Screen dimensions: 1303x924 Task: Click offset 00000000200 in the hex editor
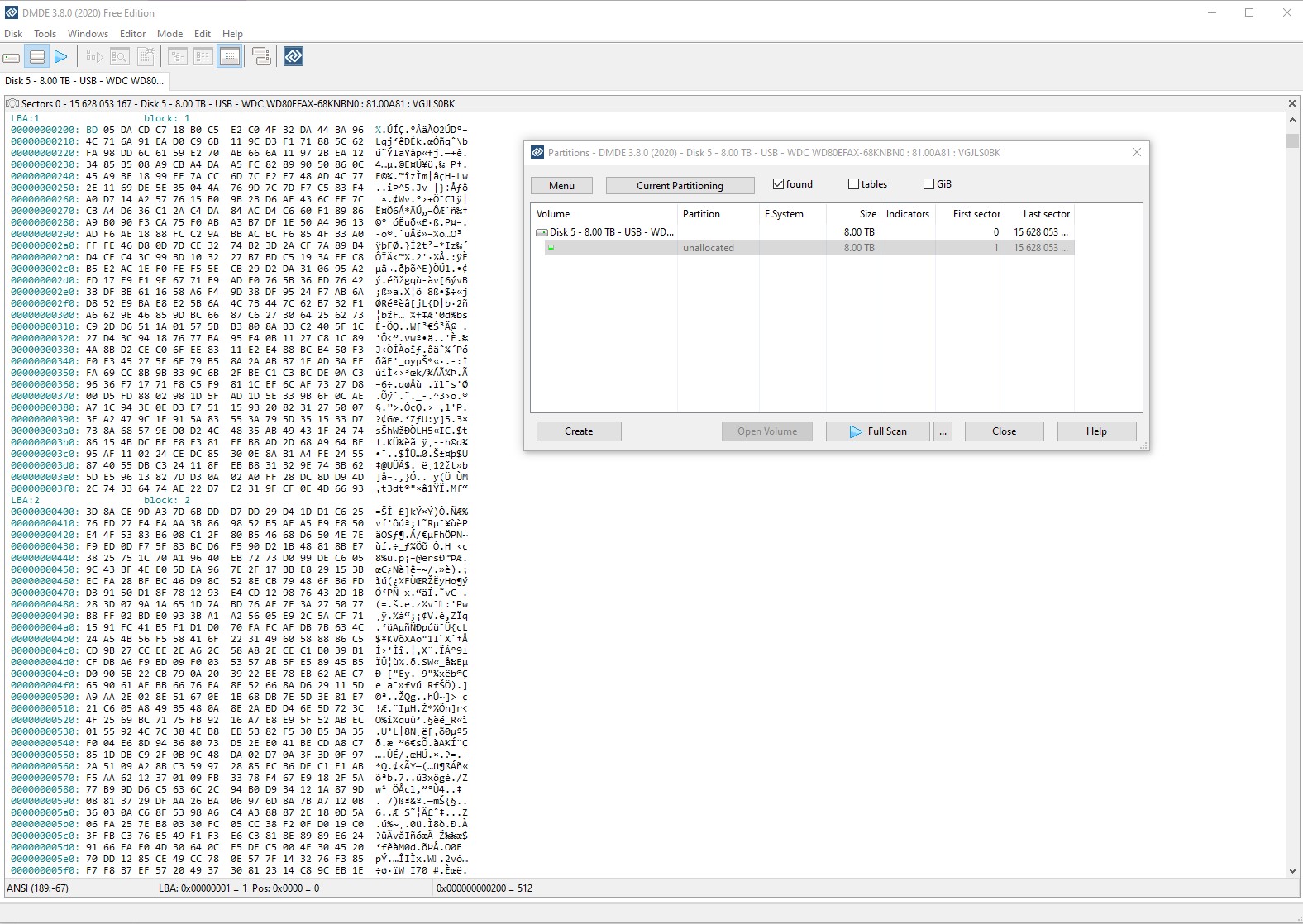(45, 130)
